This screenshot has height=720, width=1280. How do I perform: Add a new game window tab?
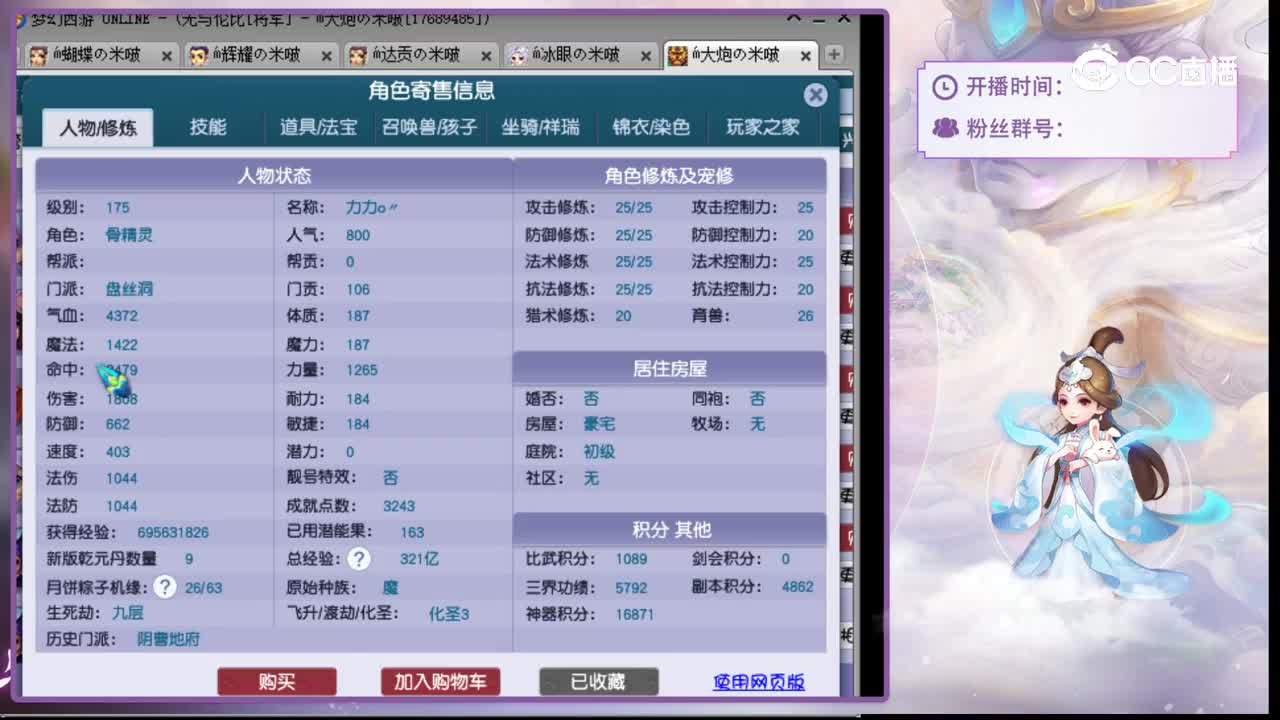834,54
